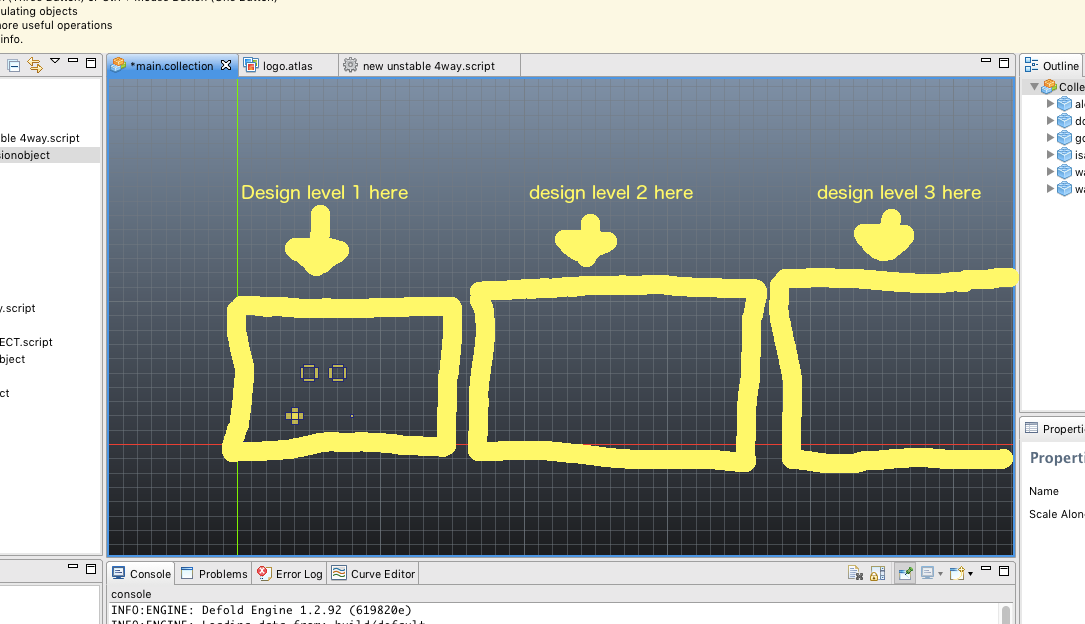Collapse the Collection node in the Outline
Screen dimensions: 1085x624
coord(1032,86)
